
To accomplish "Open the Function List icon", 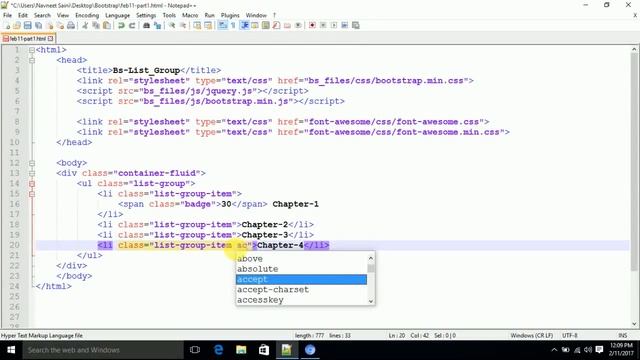I will (x=276, y=25).
